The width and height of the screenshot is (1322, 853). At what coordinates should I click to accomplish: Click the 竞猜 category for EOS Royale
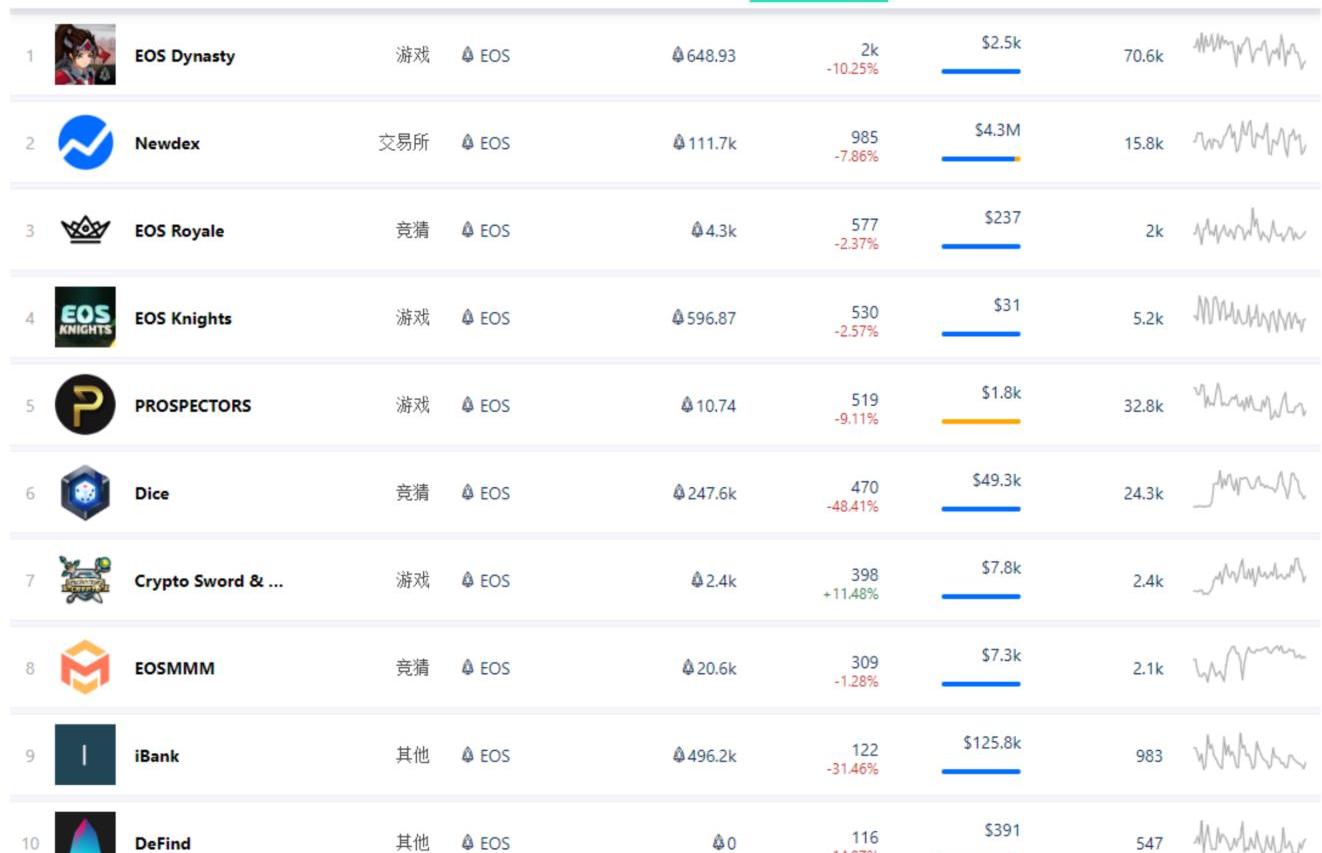(412, 230)
